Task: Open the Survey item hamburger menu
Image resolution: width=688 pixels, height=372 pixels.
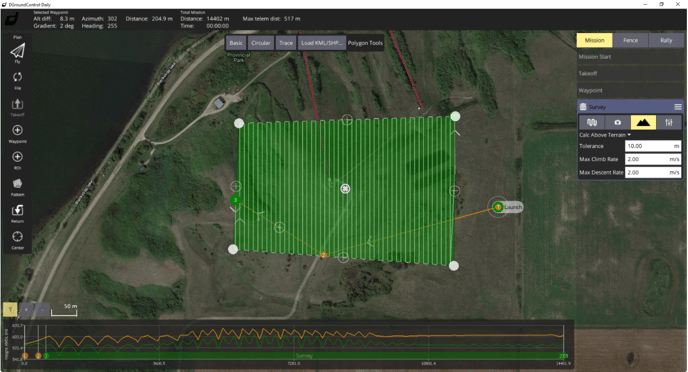Action: point(678,107)
